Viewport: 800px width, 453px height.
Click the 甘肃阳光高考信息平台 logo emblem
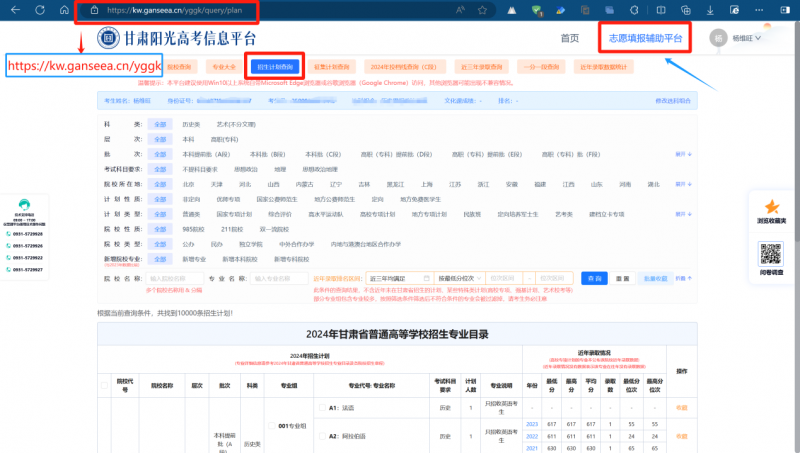coord(109,38)
